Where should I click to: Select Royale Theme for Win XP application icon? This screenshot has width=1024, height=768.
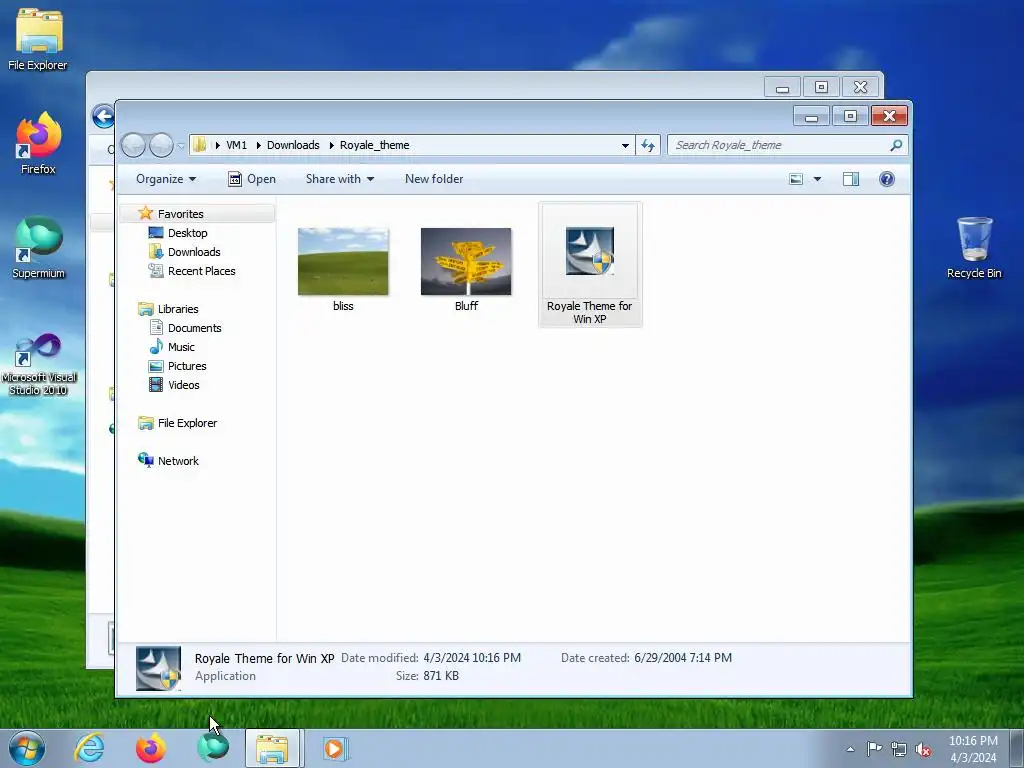[590, 251]
